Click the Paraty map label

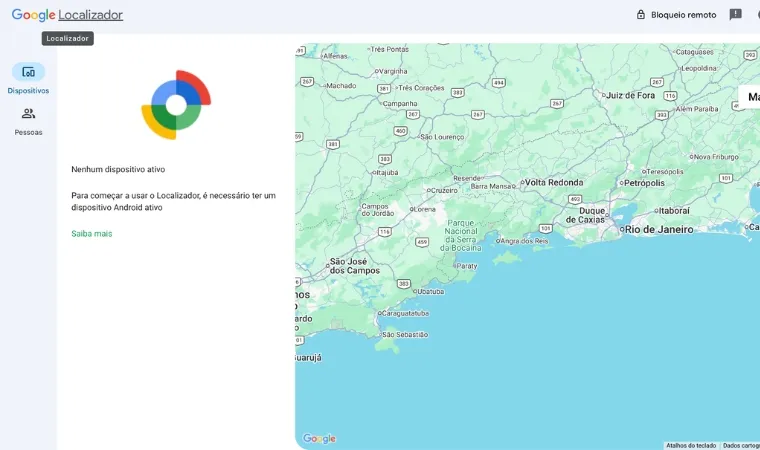pos(467,266)
